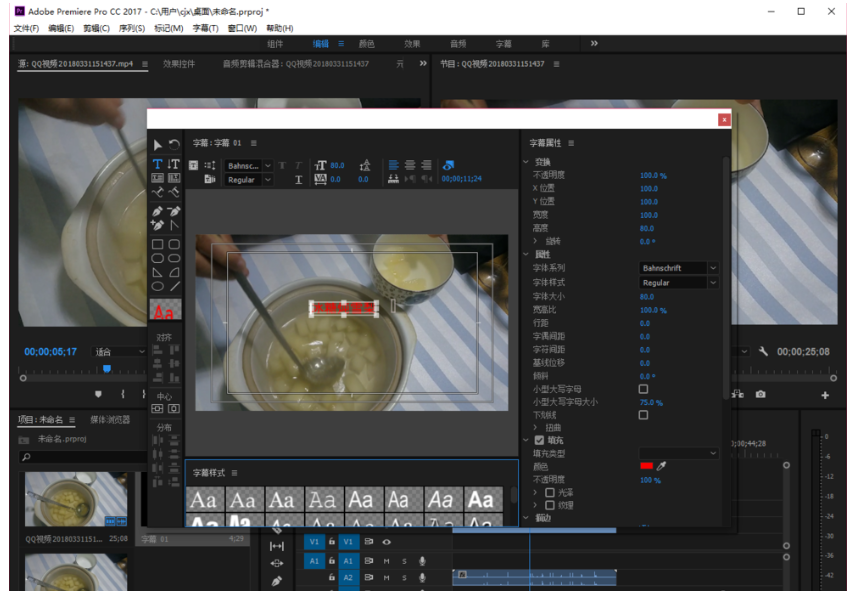Image resolution: width=852 pixels, height=595 pixels.
Task: Toggle V1 track eye visibility
Action: pos(387,542)
